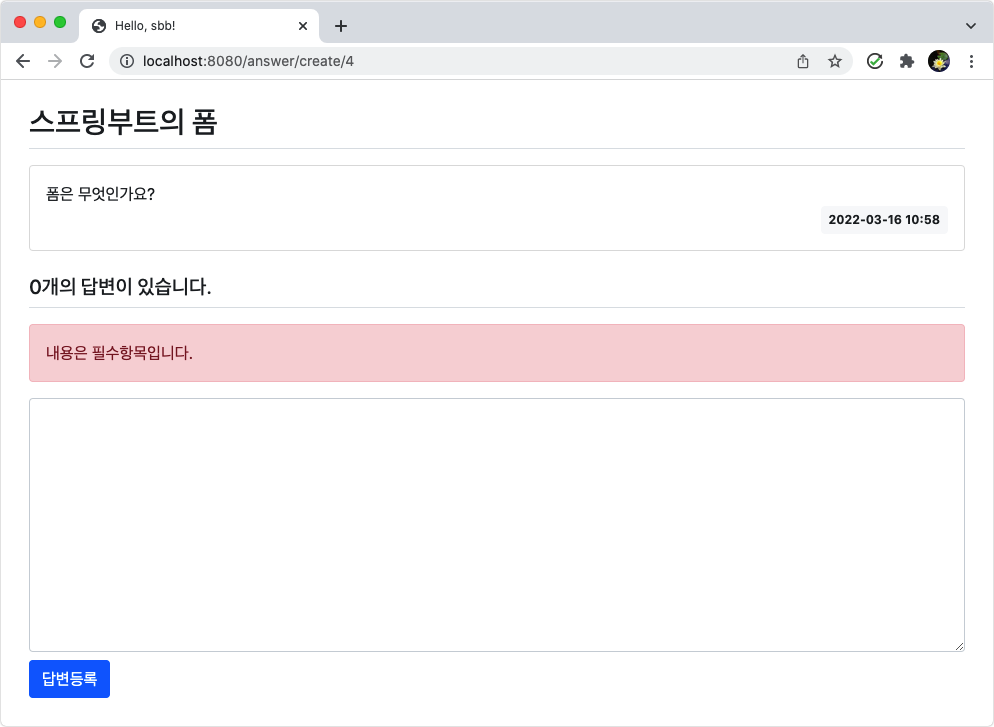Screen dimensions: 994x727
Task: View site information icon in address bar
Action: (127, 61)
